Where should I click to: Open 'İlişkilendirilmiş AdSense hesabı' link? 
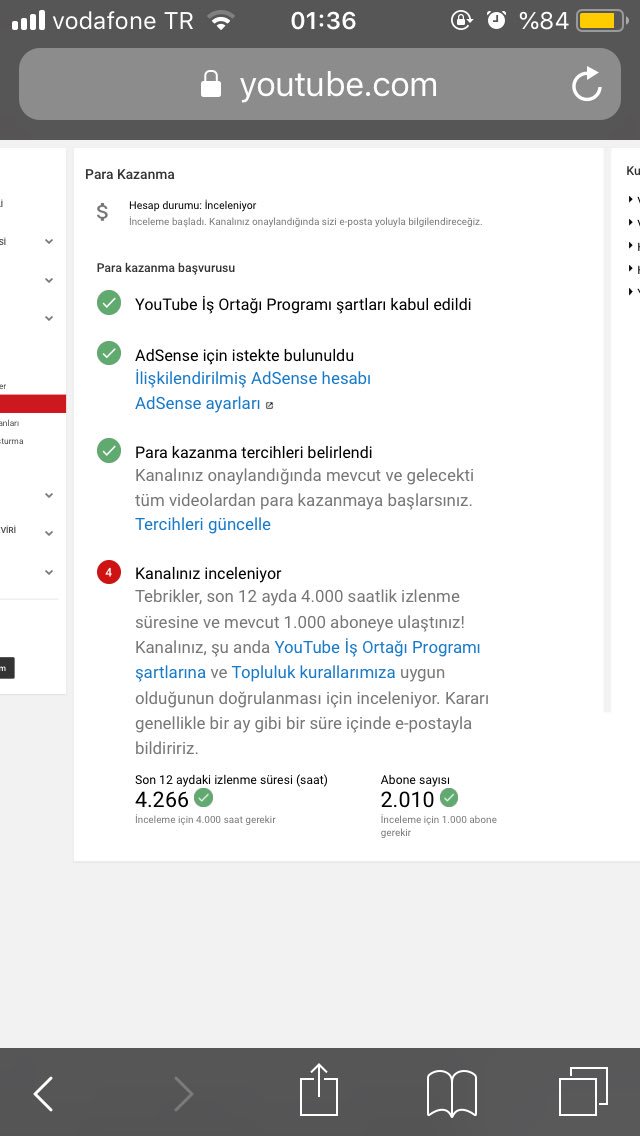point(253,378)
